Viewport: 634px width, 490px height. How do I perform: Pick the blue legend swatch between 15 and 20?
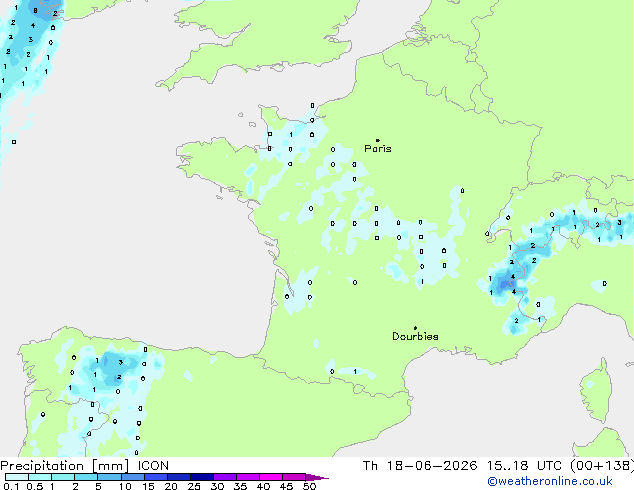pyautogui.click(x=156, y=477)
